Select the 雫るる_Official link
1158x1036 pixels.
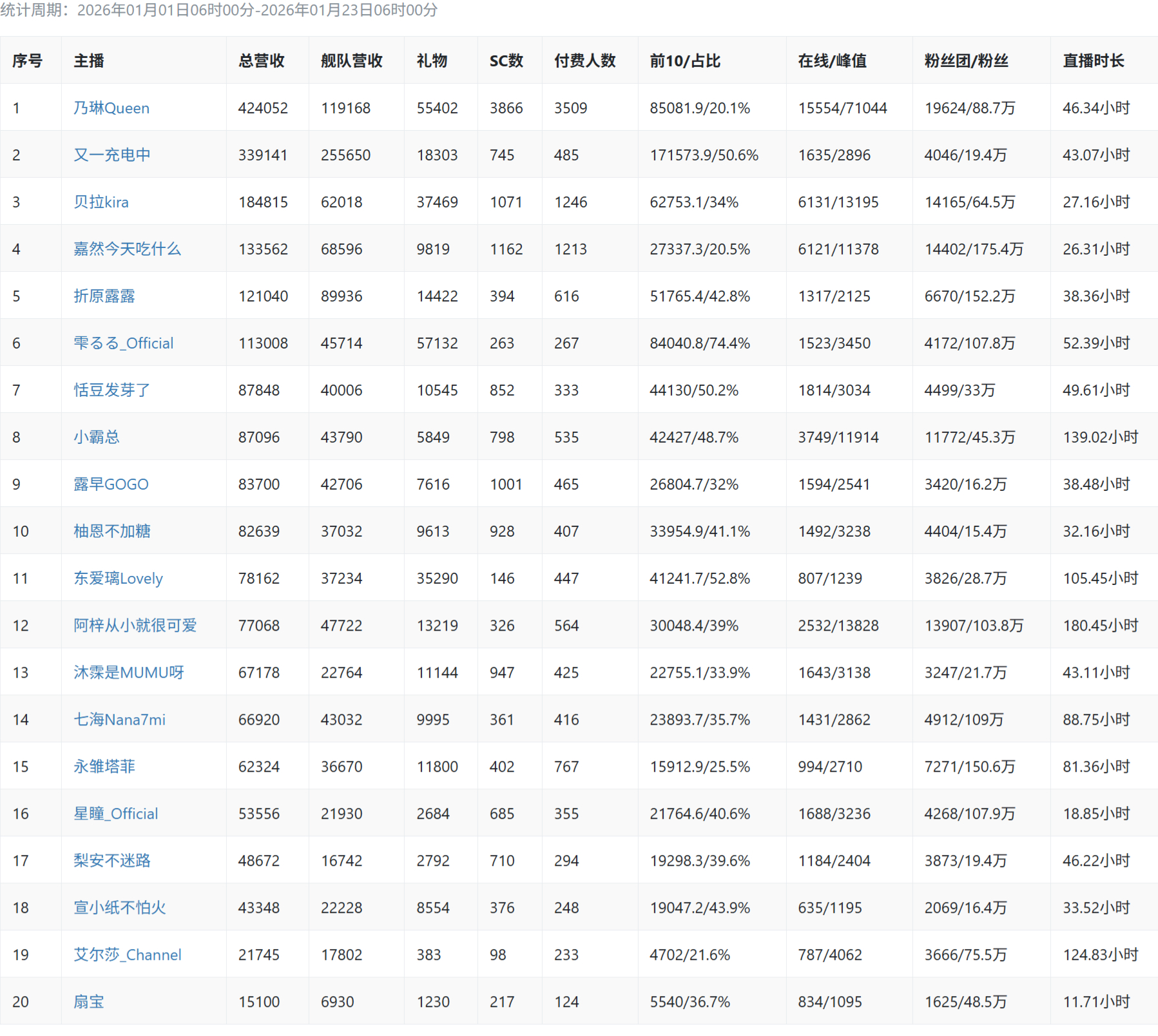(x=123, y=343)
